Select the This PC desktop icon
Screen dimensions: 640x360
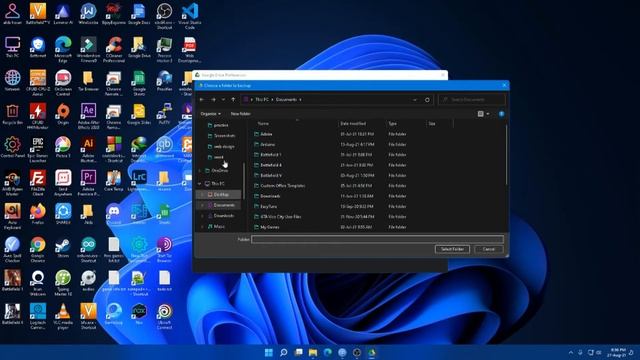[x=12, y=47]
